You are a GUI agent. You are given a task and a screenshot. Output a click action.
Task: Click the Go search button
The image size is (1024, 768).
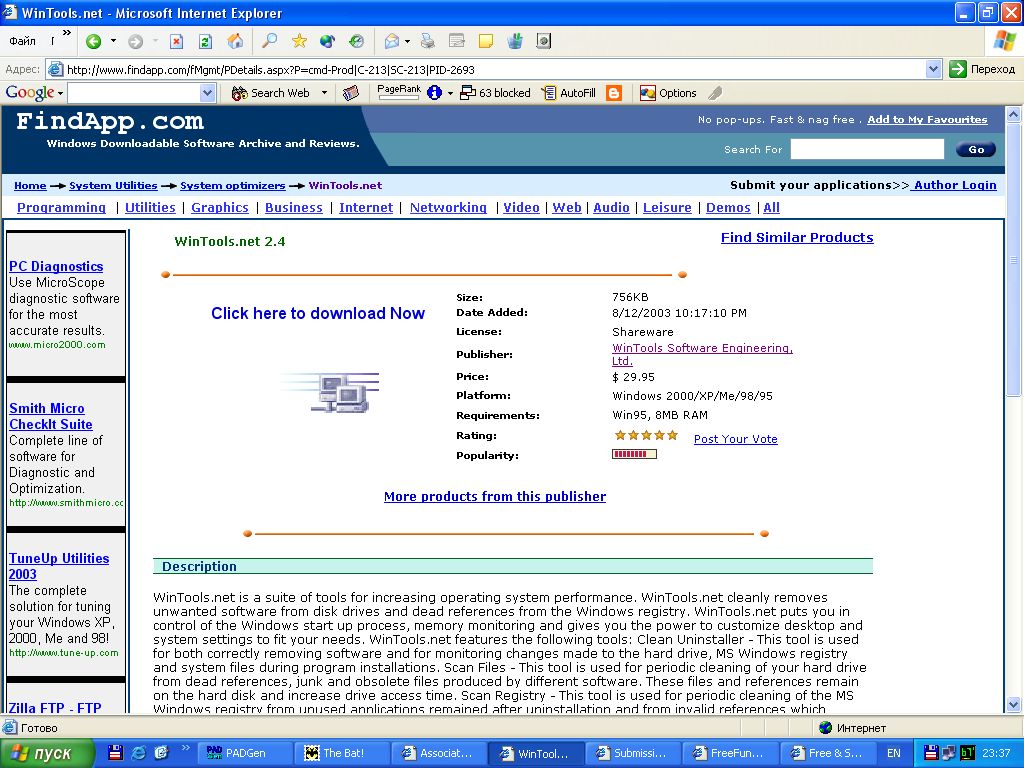976,150
